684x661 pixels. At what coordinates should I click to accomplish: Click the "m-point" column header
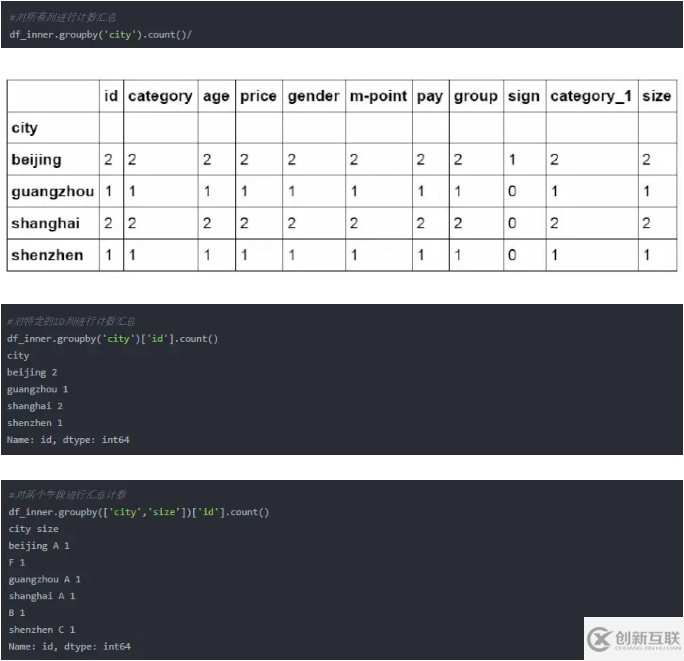tap(378, 96)
